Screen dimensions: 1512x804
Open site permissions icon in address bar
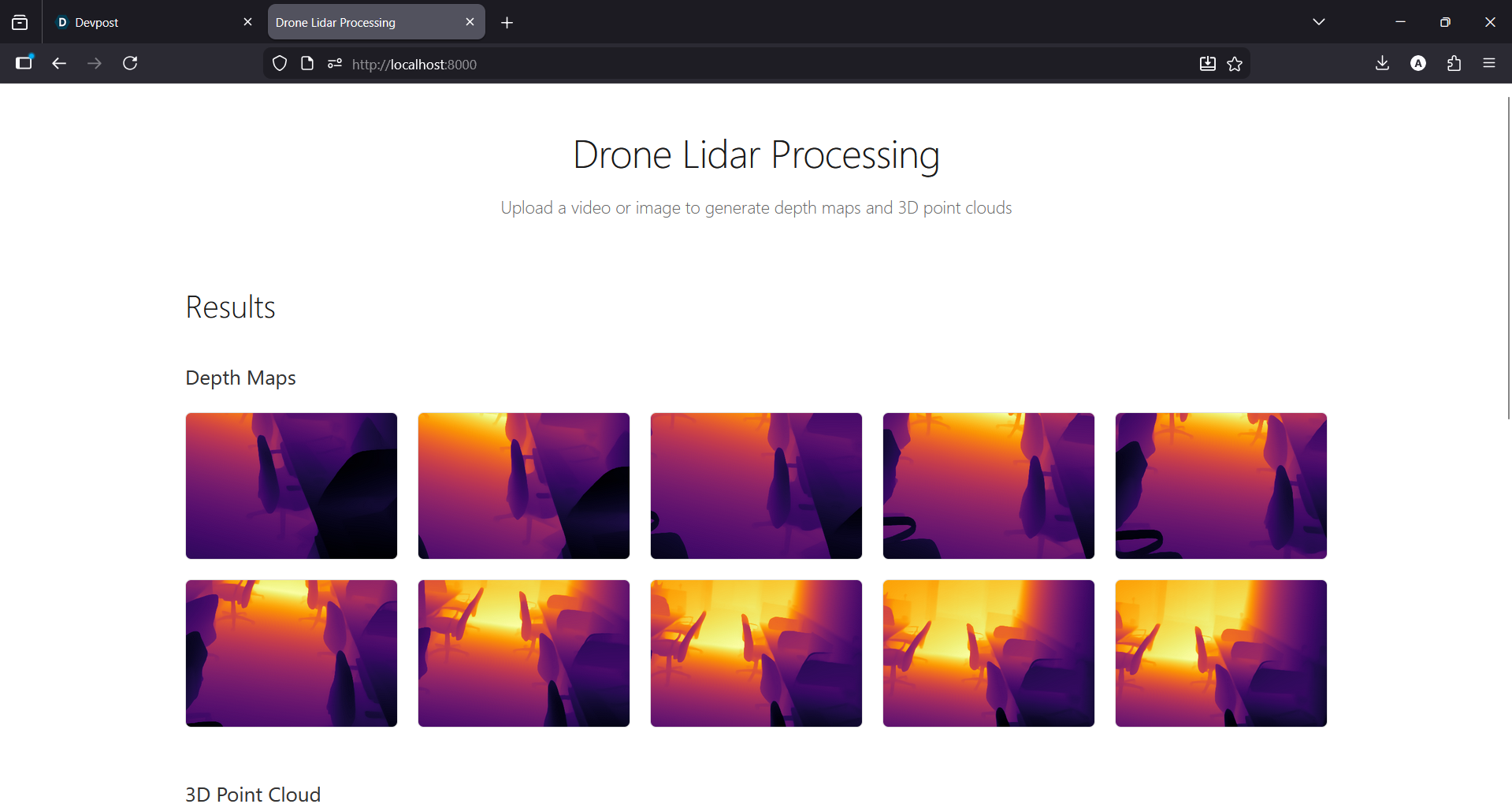pos(335,64)
